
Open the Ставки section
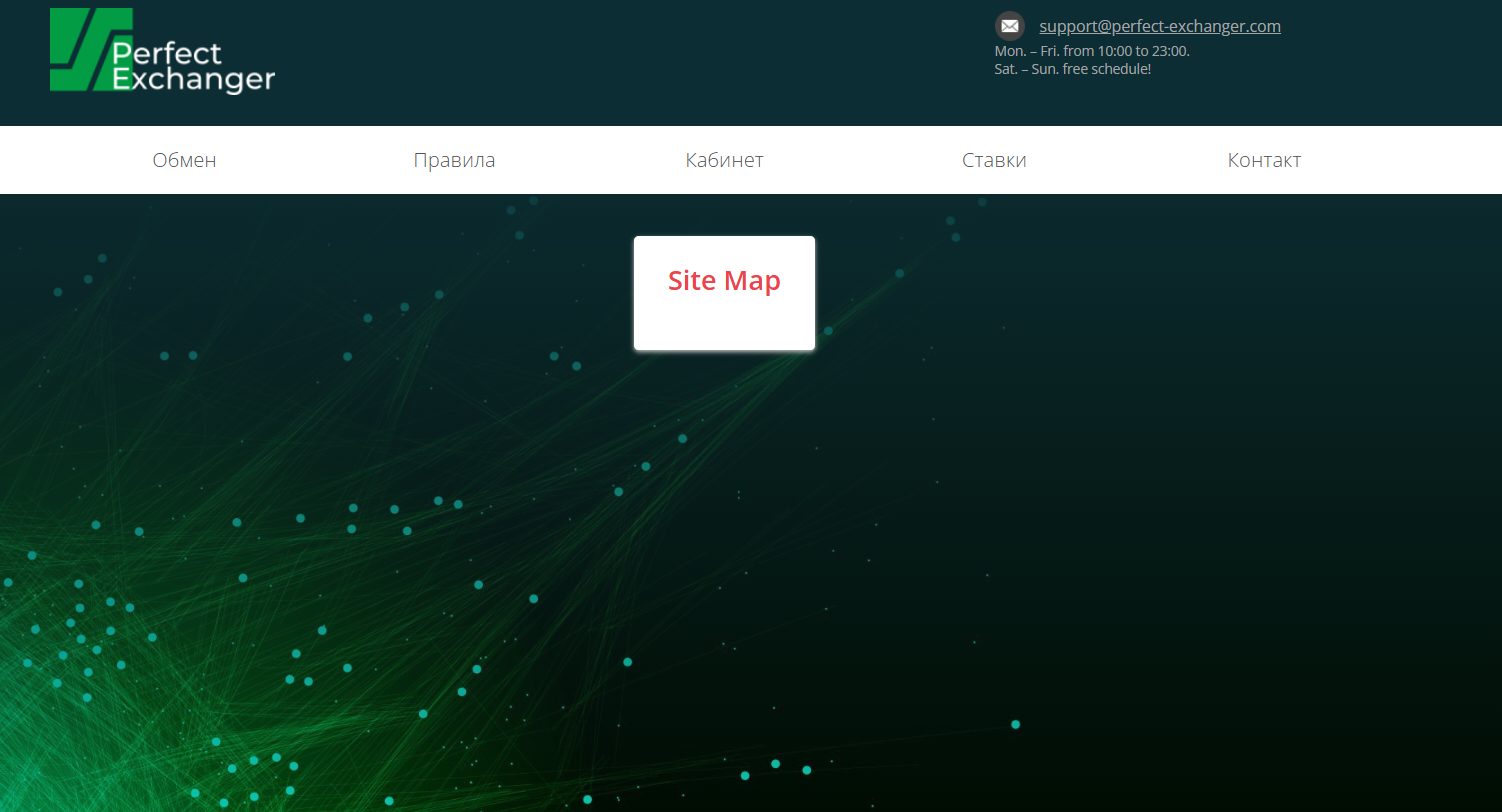(994, 160)
